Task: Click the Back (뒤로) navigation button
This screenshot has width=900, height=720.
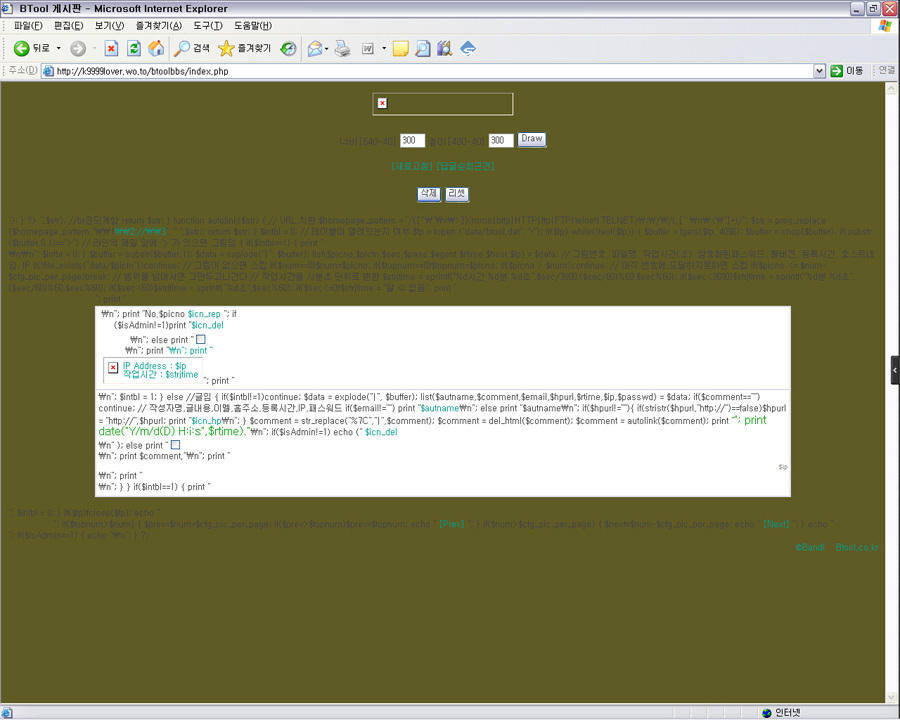Action: (32, 48)
